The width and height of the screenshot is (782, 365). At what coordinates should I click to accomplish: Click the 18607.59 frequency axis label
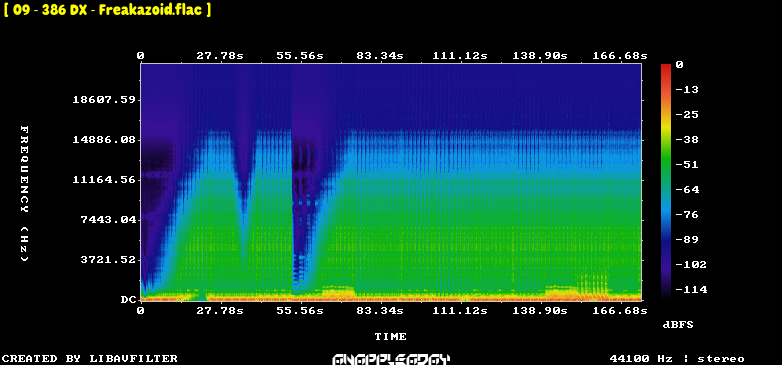click(x=104, y=100)
